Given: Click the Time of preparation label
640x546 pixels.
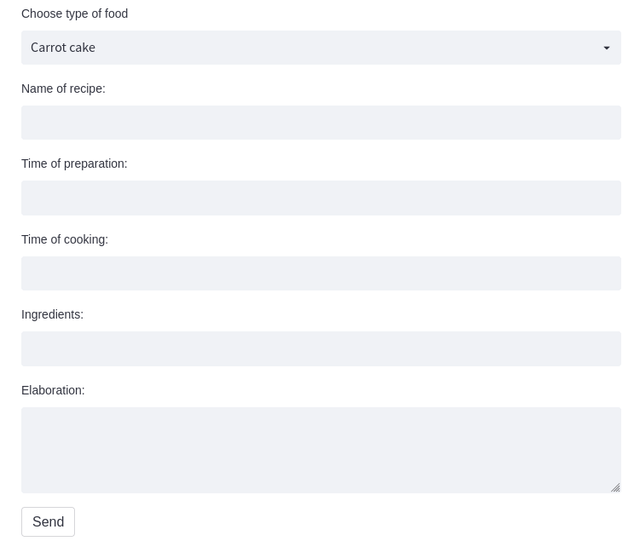Looking at the screenshot, I should tap(74, 164).
